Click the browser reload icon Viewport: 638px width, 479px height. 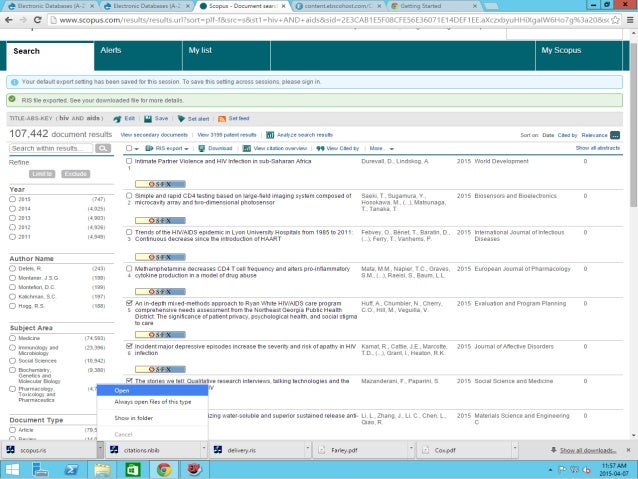coord(37,20)
